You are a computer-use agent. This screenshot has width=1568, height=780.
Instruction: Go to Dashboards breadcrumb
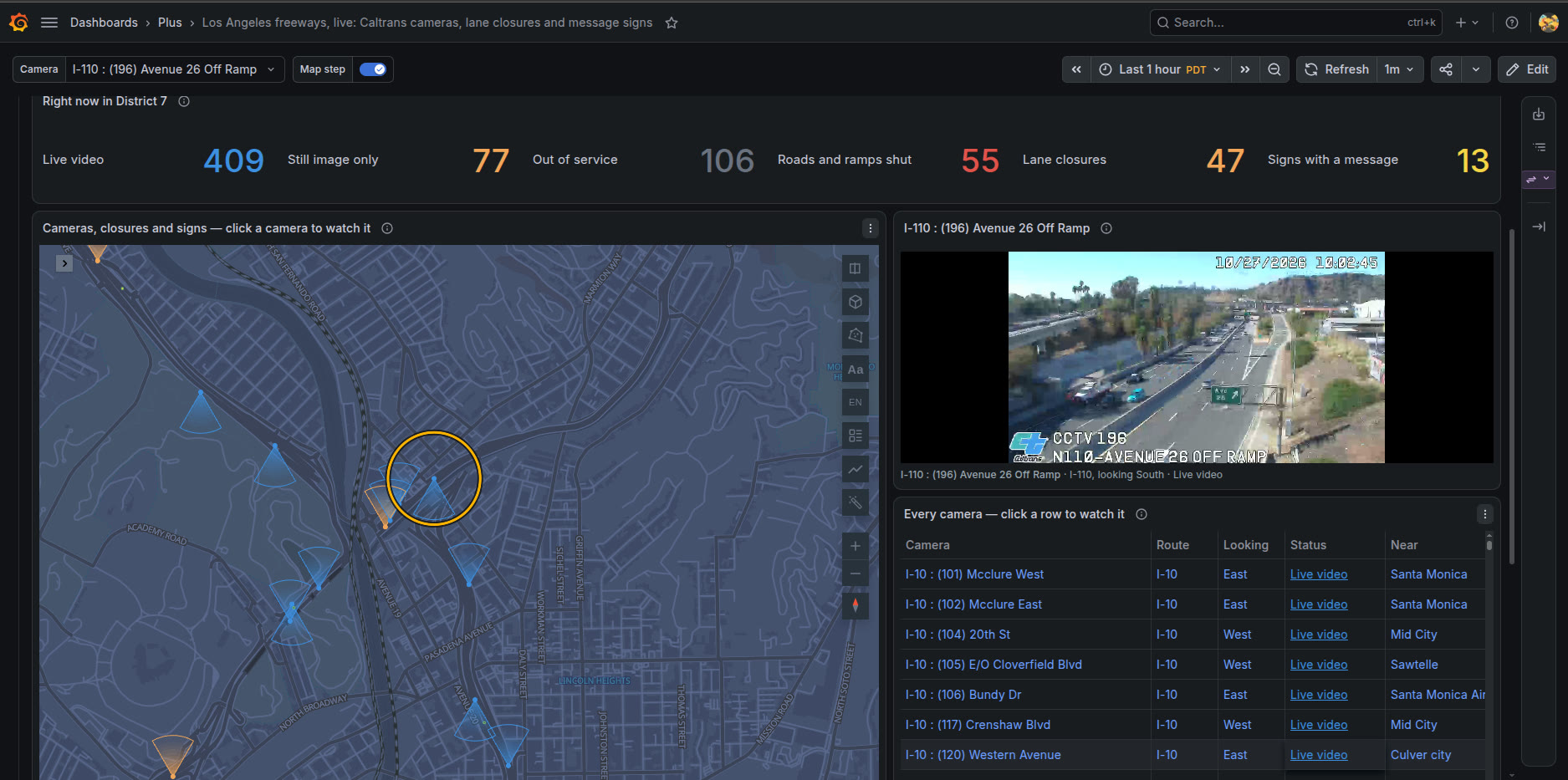pos(104,23)
